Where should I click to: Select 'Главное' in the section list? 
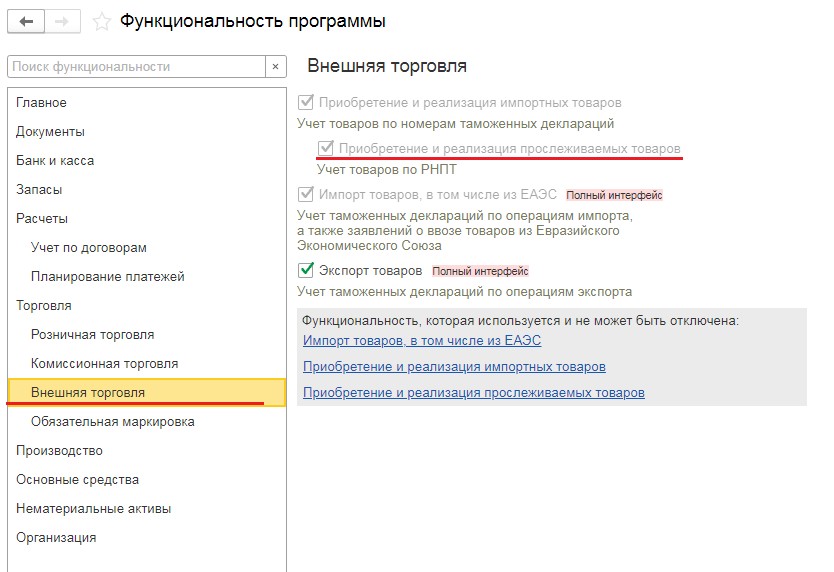(42, 103)
